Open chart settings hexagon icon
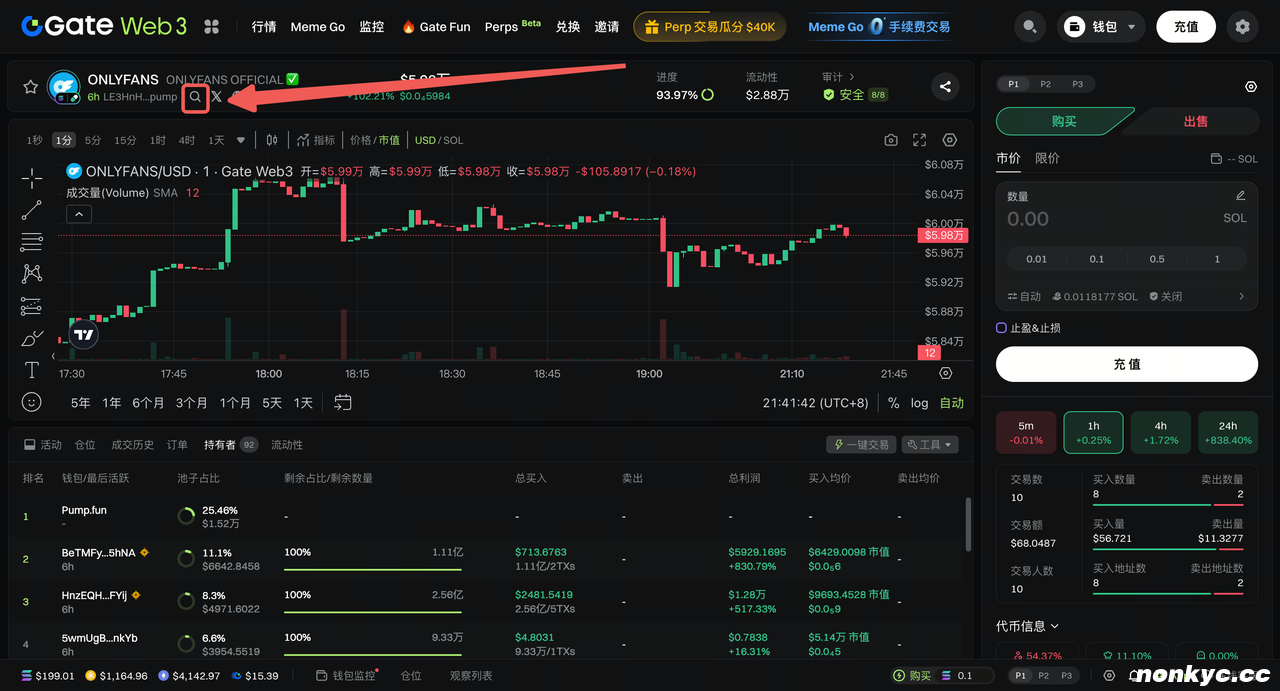Screen dimensions: 1280x691 tap(950, 140)
